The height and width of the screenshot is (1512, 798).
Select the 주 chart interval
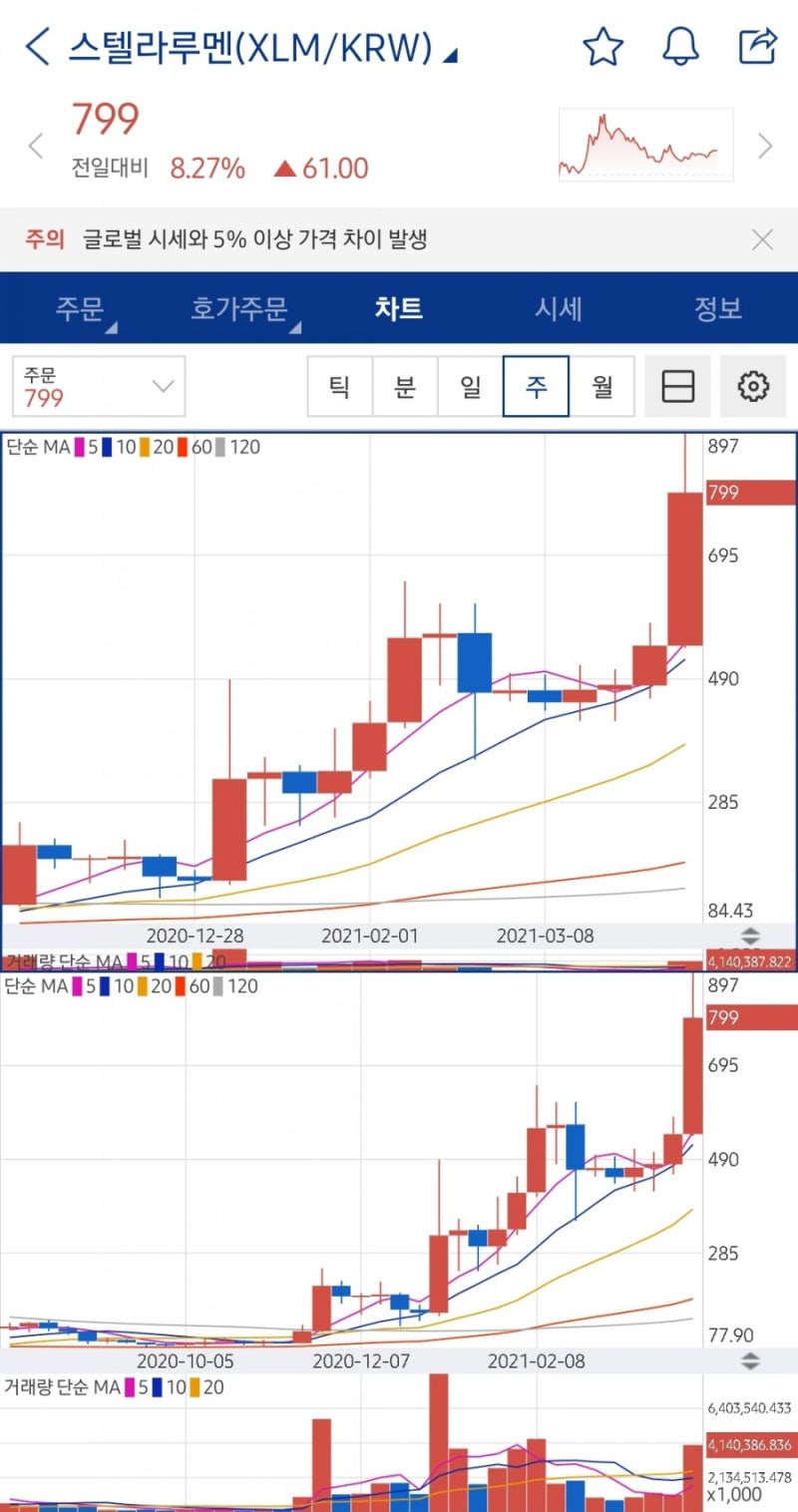coord(536,386)
